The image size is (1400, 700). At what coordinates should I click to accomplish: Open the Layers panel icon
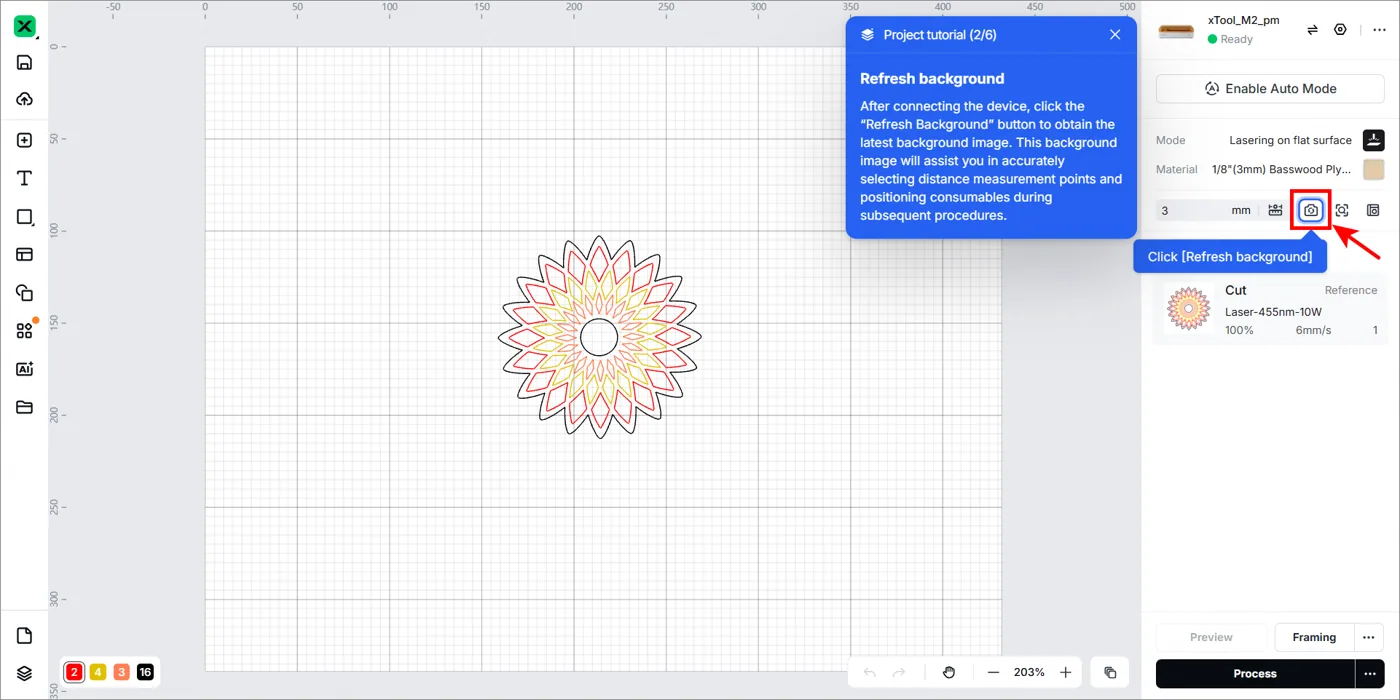pyautogui.click(x=25, y=673)
